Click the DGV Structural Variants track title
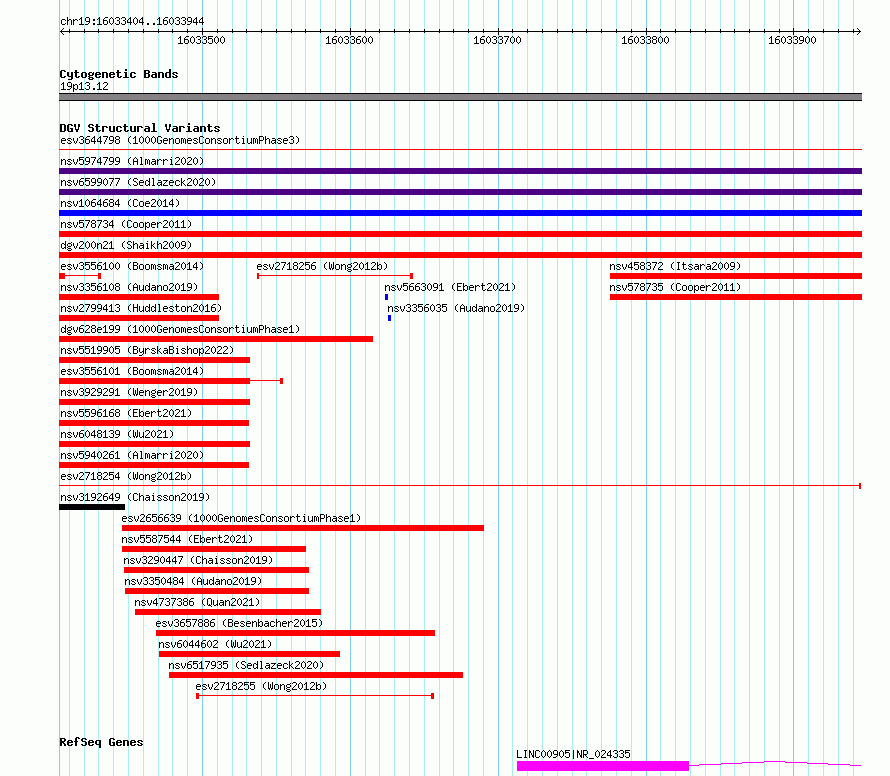Screen dimensions: 890x776 140,128
